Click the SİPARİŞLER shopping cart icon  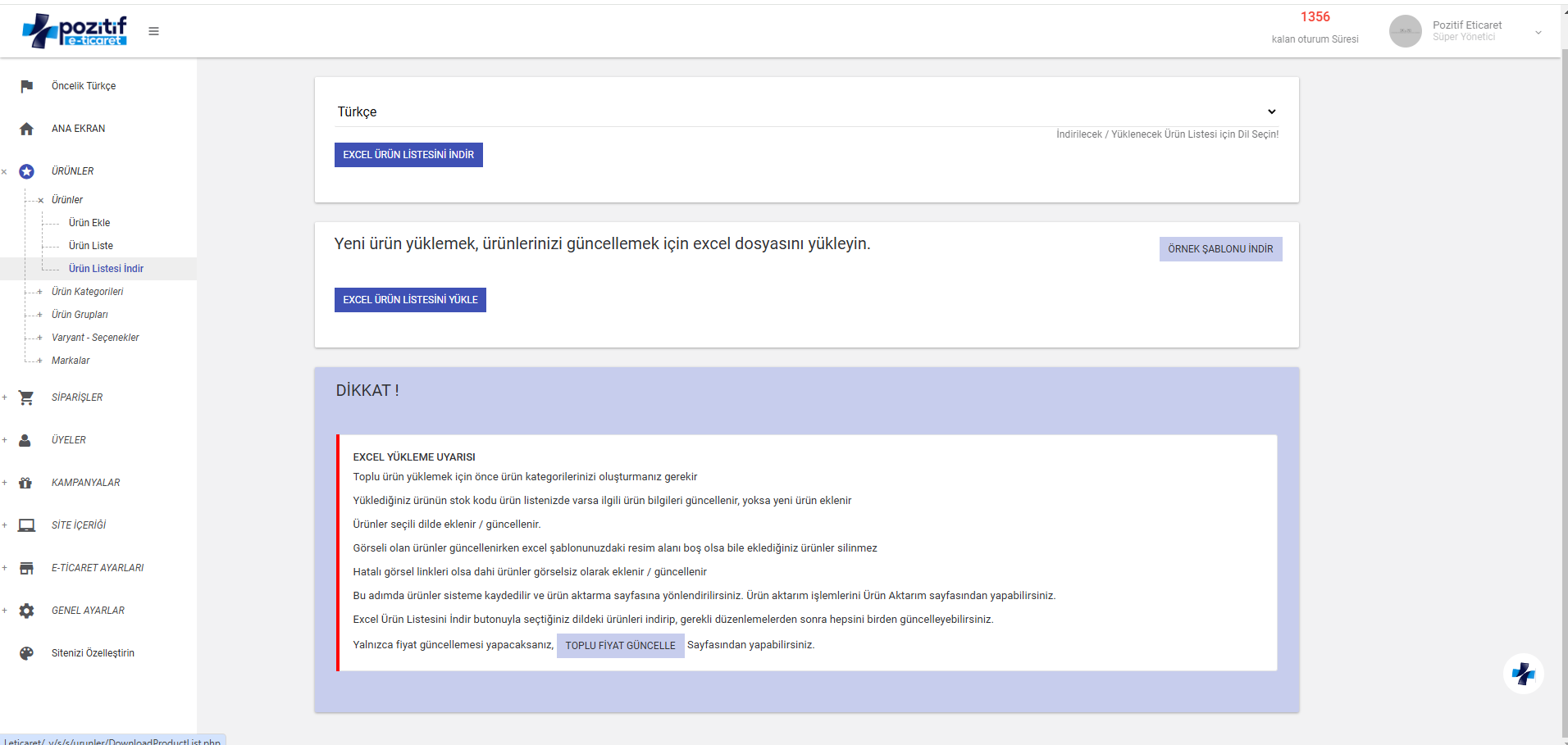click(26, 397)
